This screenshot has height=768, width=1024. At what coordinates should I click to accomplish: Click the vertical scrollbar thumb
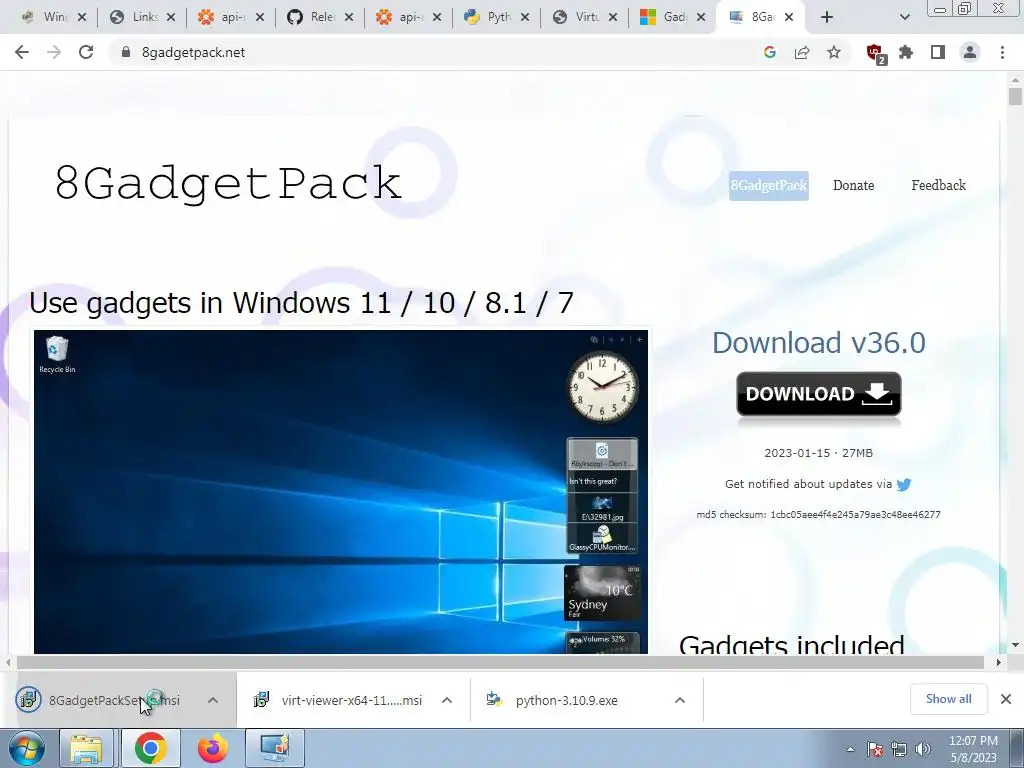click(1015, 95)
